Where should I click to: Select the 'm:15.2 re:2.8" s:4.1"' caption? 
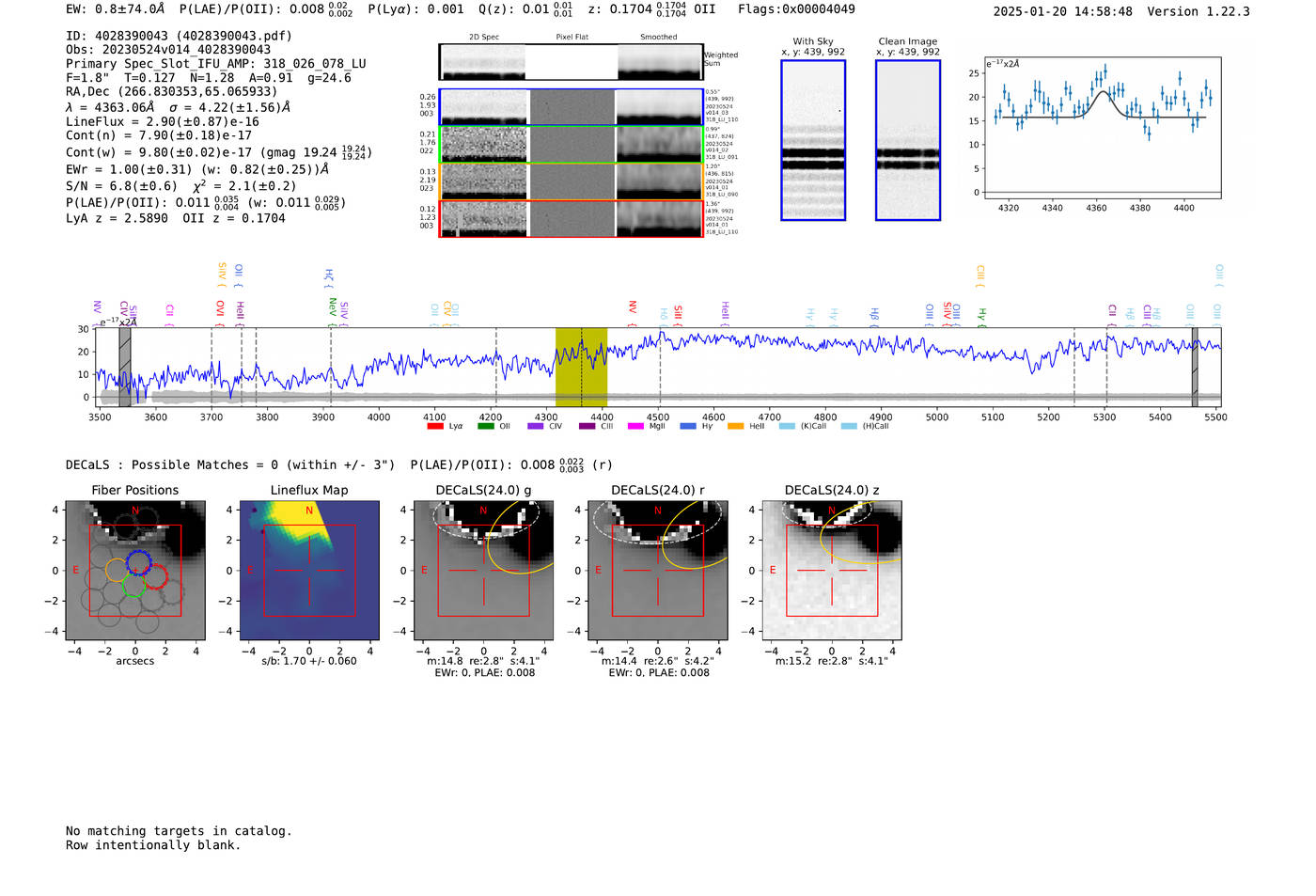click(832, 661)
